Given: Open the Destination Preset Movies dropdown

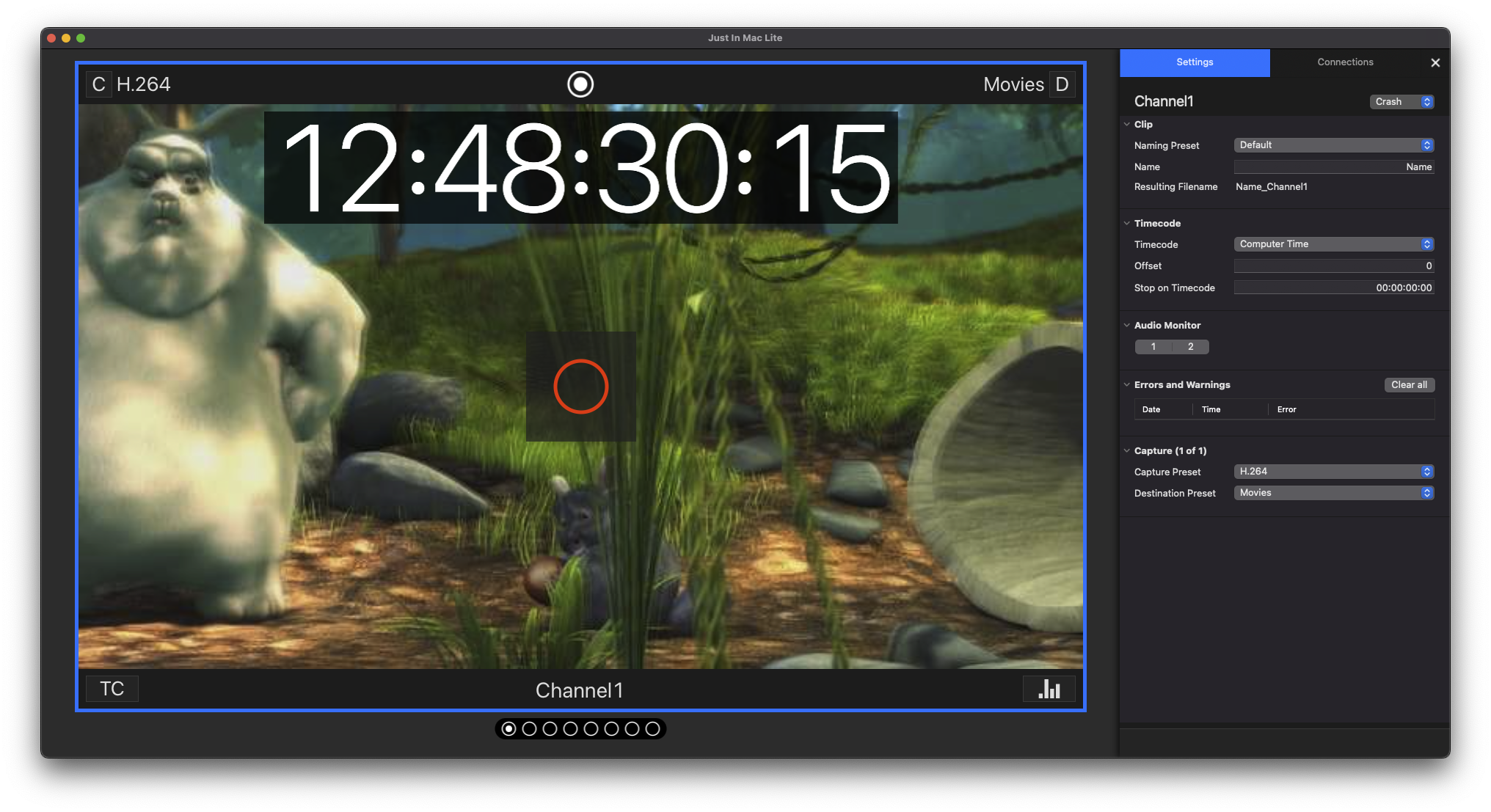Looking at the screenshot, I should click(1334, 493).
